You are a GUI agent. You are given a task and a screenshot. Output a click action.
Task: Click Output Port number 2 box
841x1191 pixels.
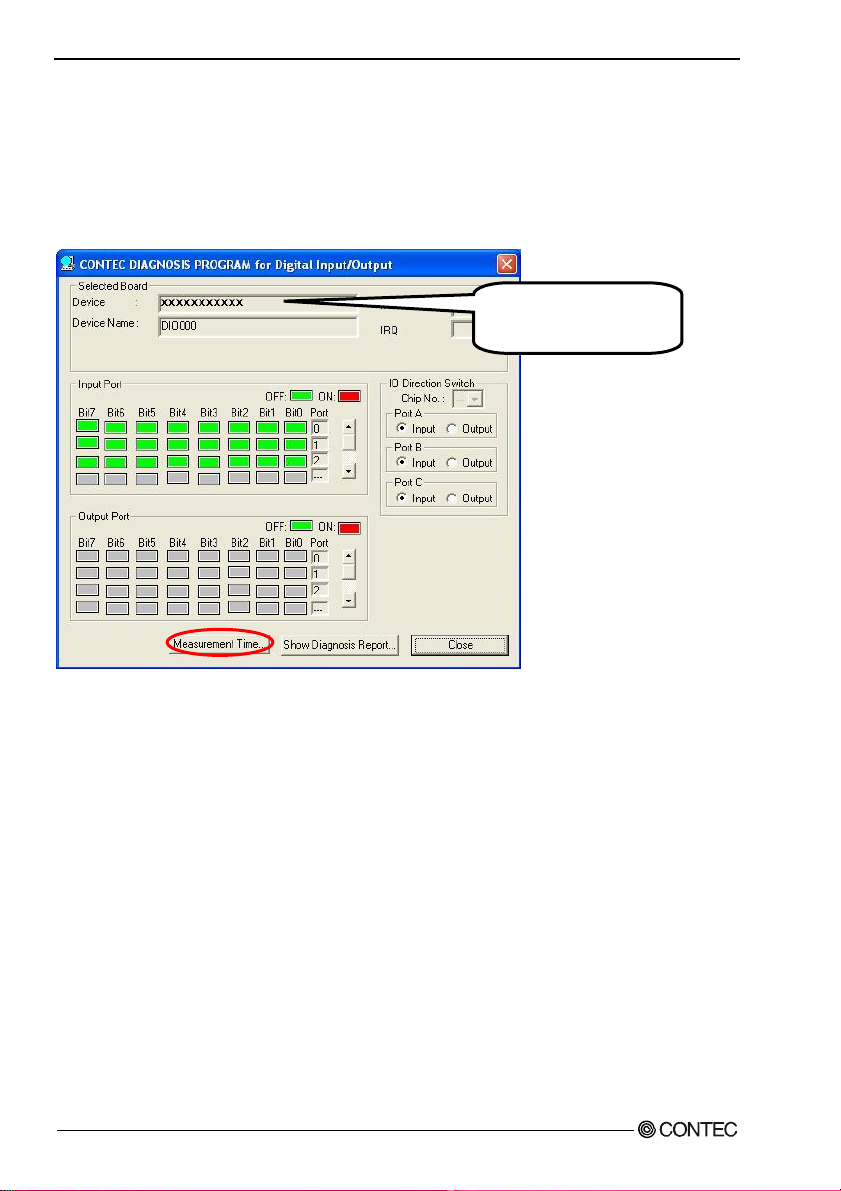coord(320,590)
